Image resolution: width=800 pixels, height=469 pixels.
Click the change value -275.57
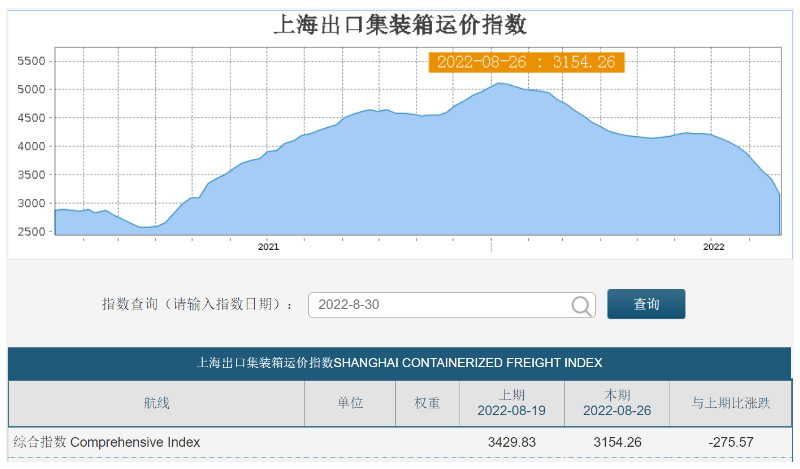pyautogui.click(x=731, y=442)
